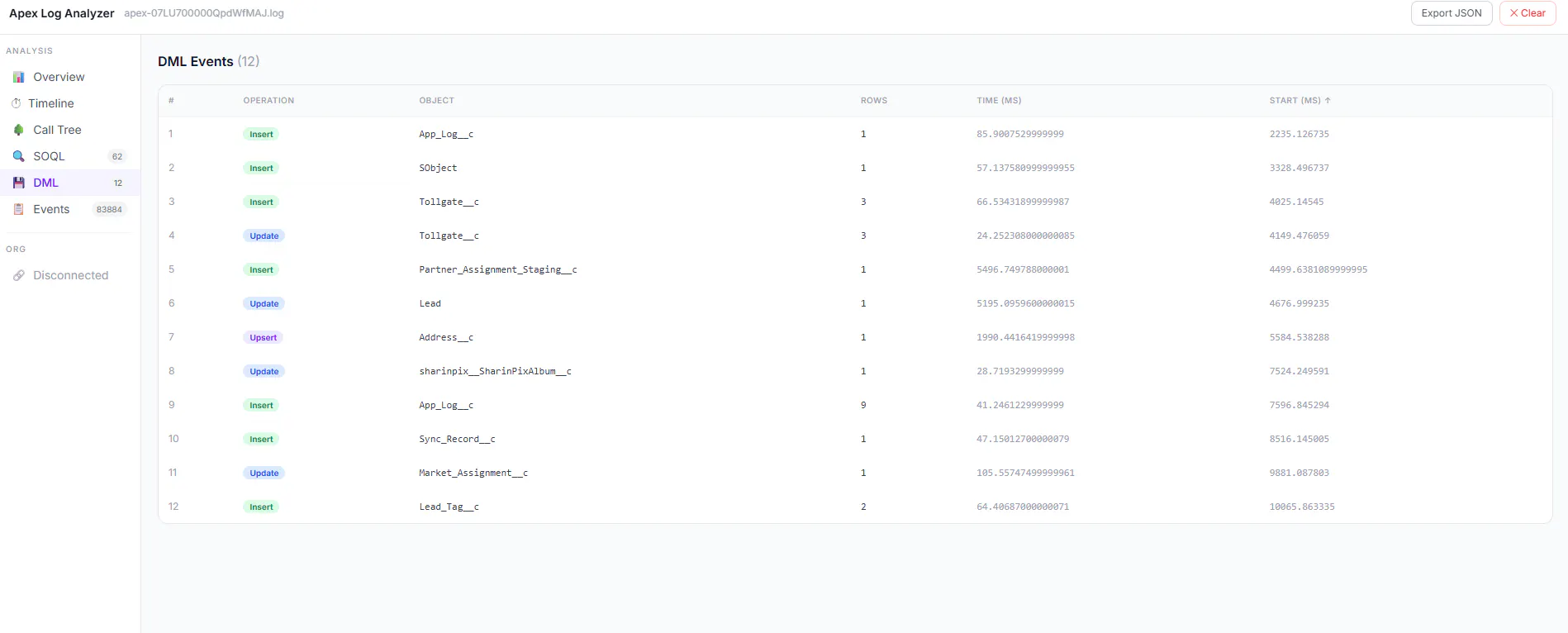1568x633 pixels.
Task: Sort by TIME (MS) column header
Action: (999, 100)
